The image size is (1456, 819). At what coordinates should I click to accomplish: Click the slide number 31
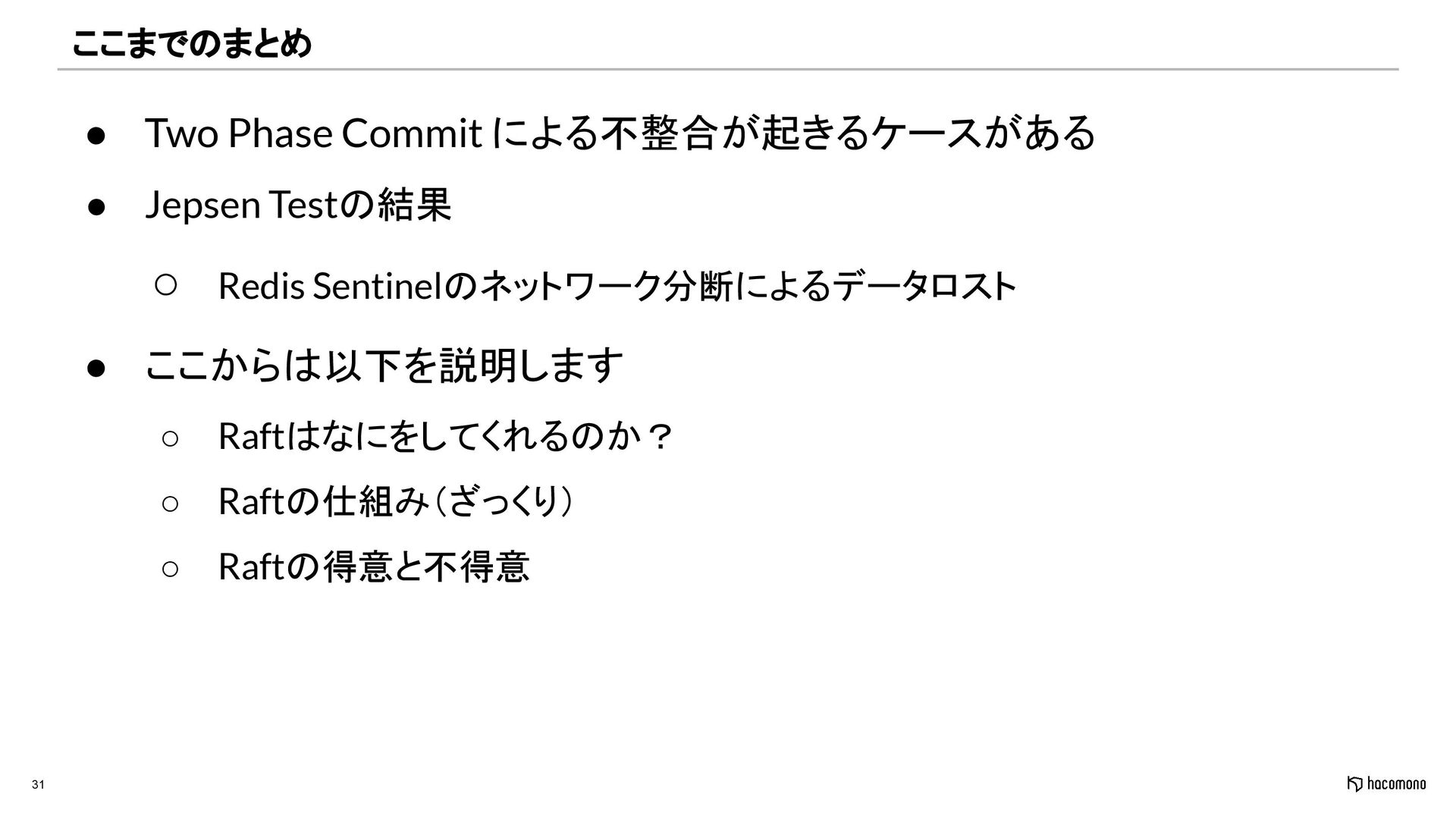pyautogui.click(x=36, y=786)
